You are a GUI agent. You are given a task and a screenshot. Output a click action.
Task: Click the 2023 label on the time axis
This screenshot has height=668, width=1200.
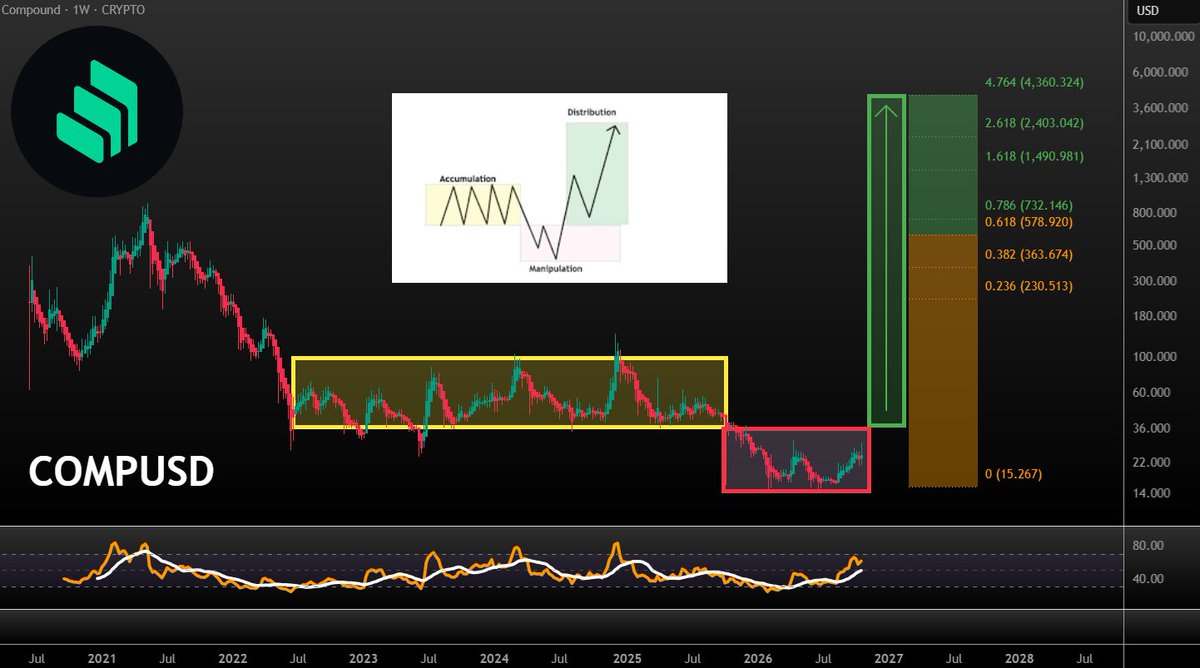pos(363,660)
